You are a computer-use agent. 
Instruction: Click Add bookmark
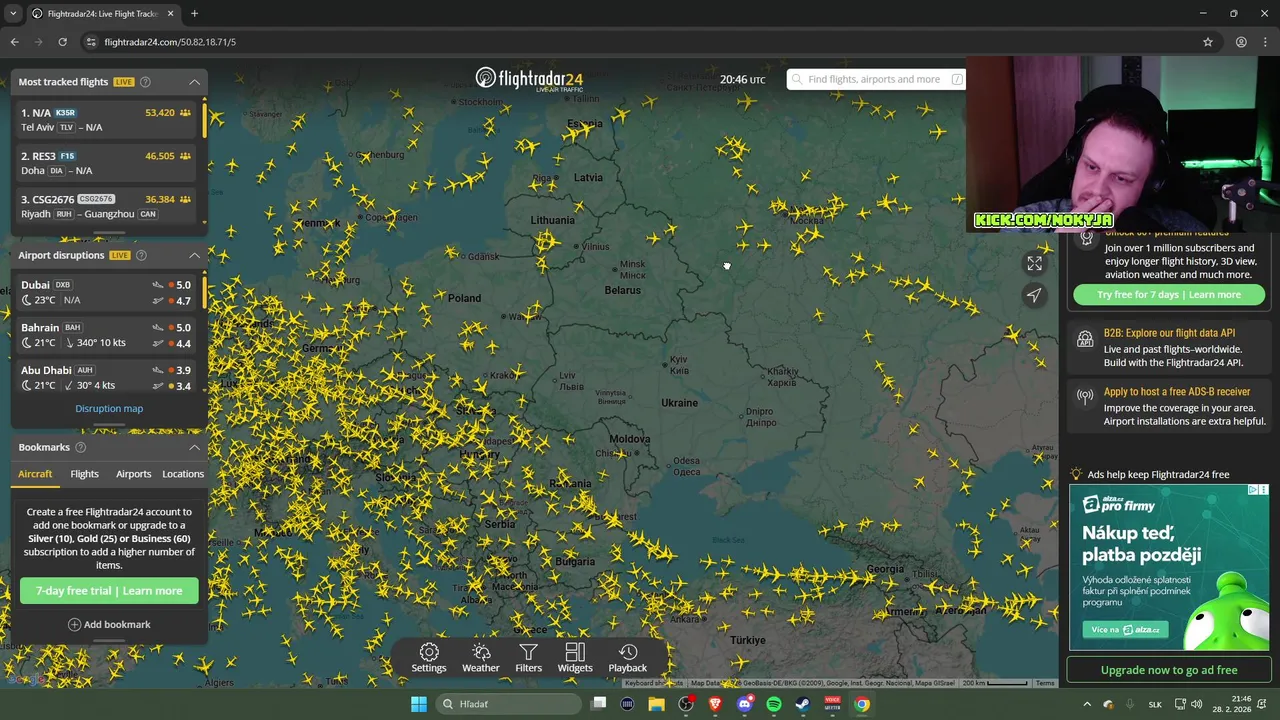tap(109, 624)
